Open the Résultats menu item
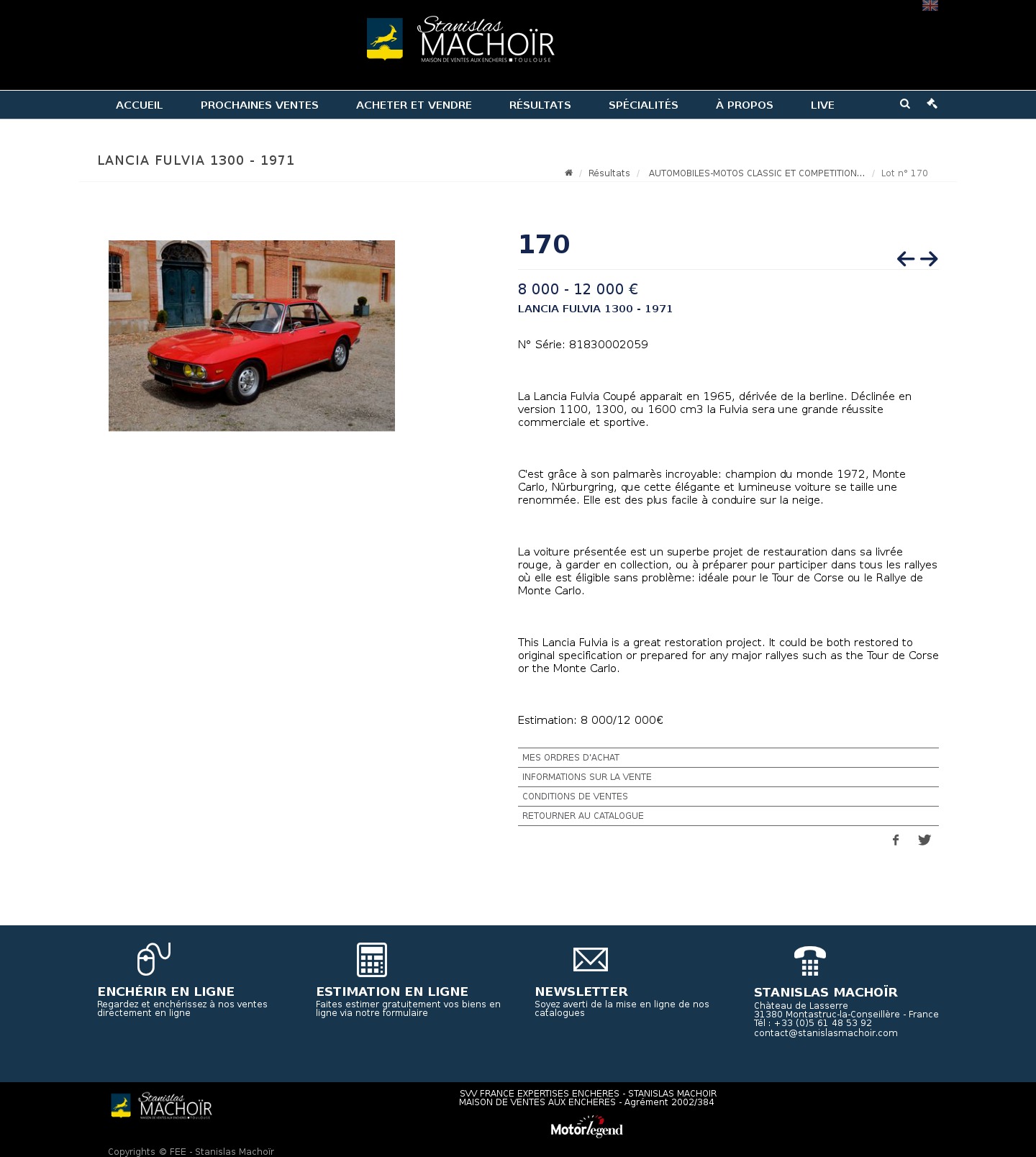This screenshot has width=1036, height=1157. click(x=540, y=105)
